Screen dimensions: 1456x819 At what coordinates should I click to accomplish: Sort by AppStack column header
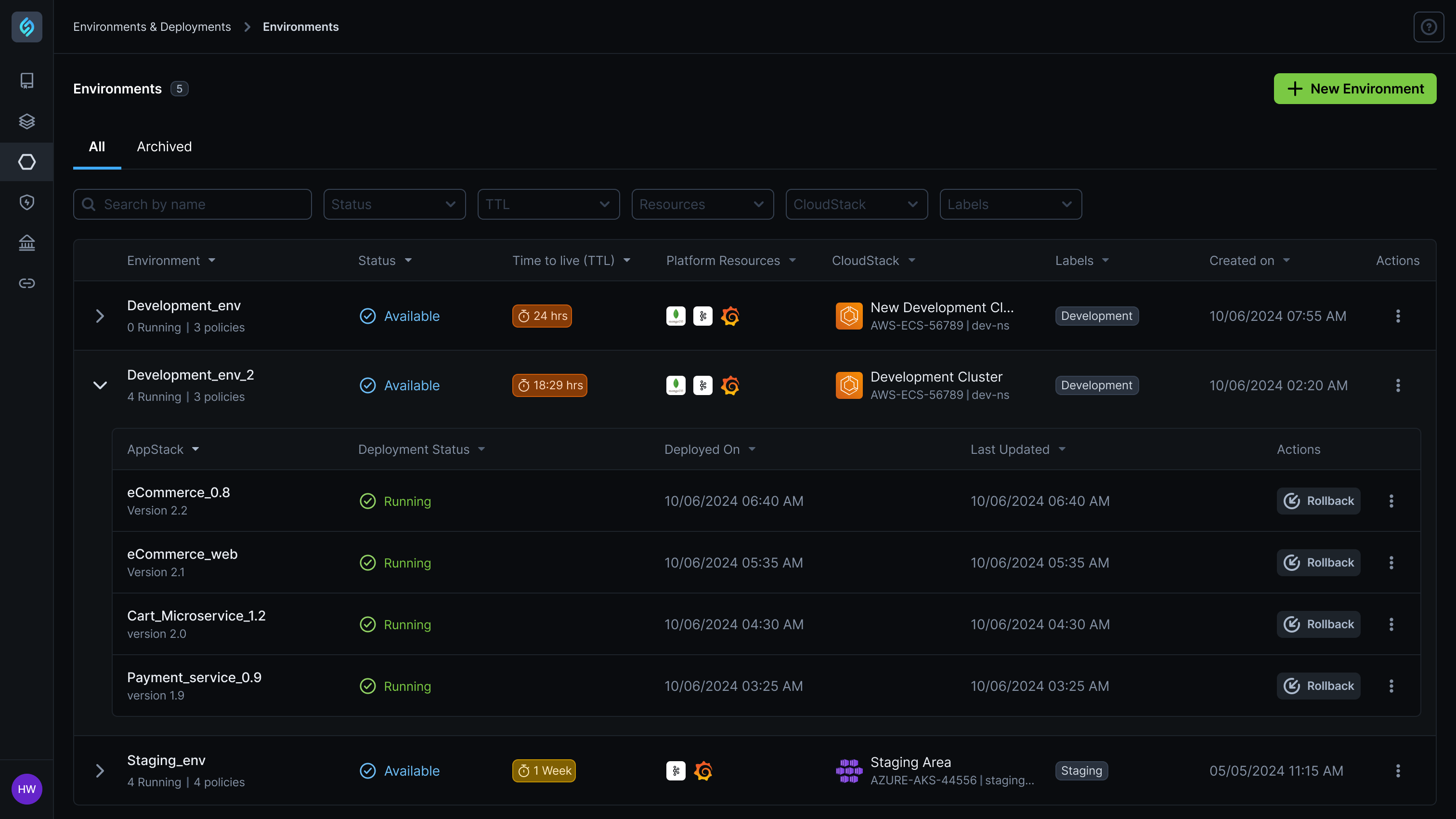(163, 449)
